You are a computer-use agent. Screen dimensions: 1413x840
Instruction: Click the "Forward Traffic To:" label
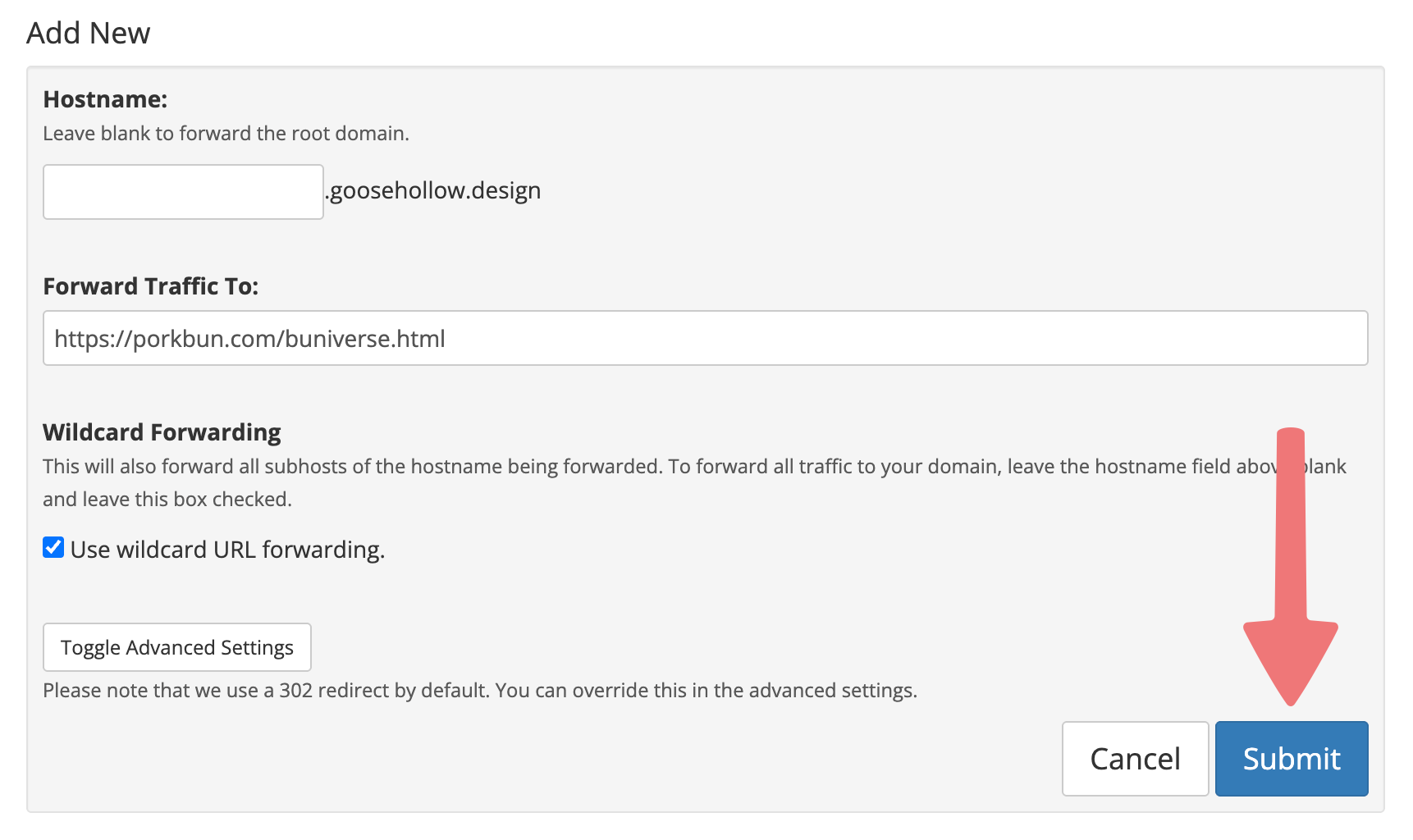pos(150,286)
